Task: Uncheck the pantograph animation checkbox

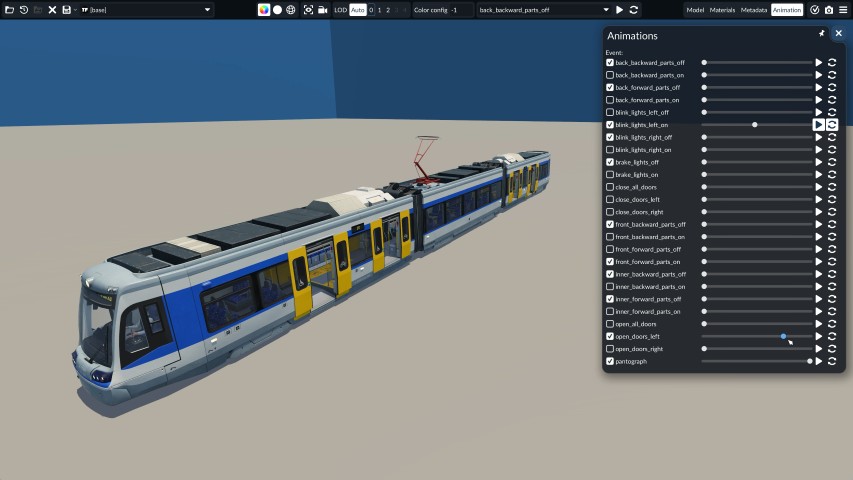Action: point(610,361)
